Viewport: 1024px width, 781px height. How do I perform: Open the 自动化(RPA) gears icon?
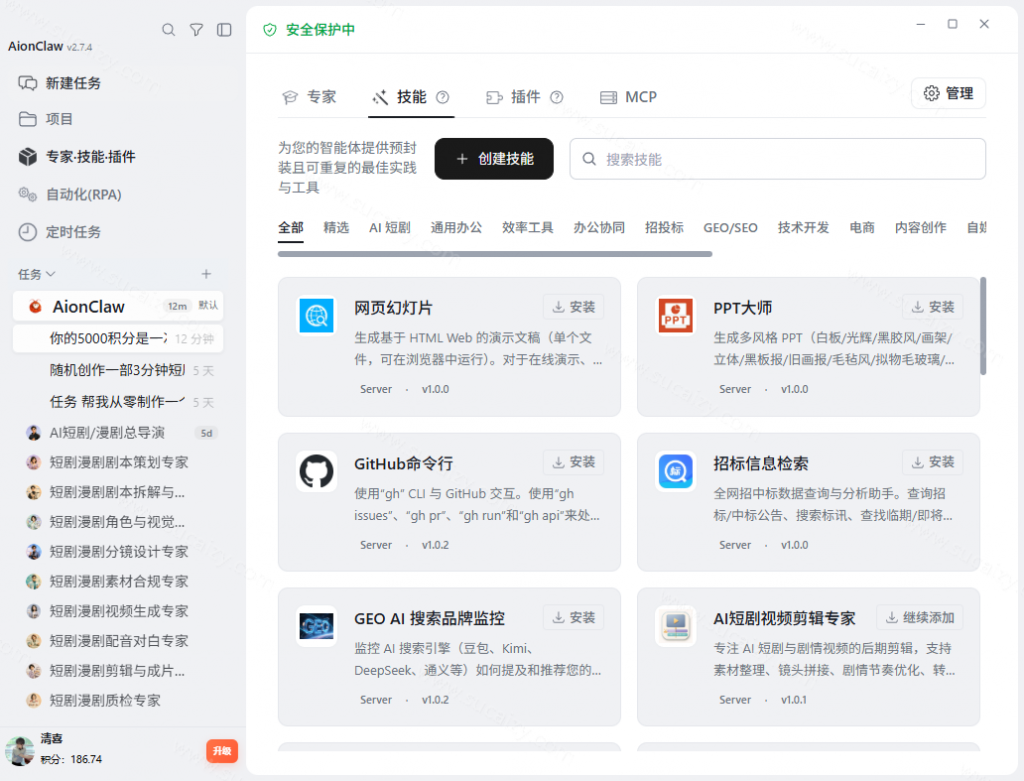[x=27, y=194]
